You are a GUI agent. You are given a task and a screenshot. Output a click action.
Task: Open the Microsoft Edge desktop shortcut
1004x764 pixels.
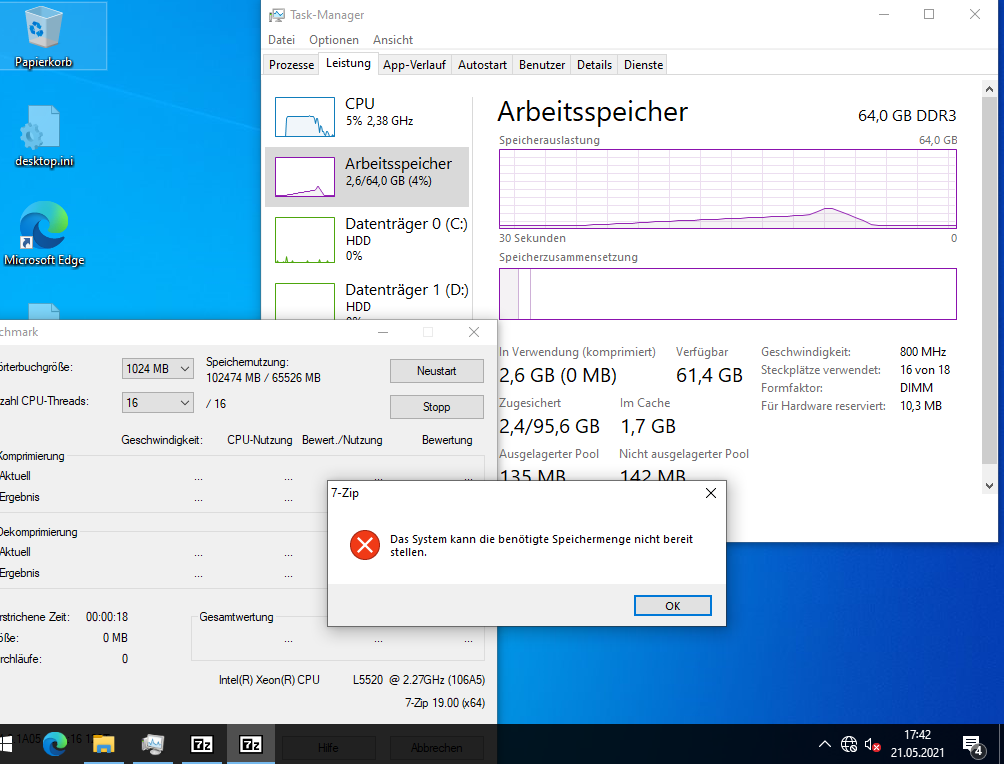coord(44,234)
